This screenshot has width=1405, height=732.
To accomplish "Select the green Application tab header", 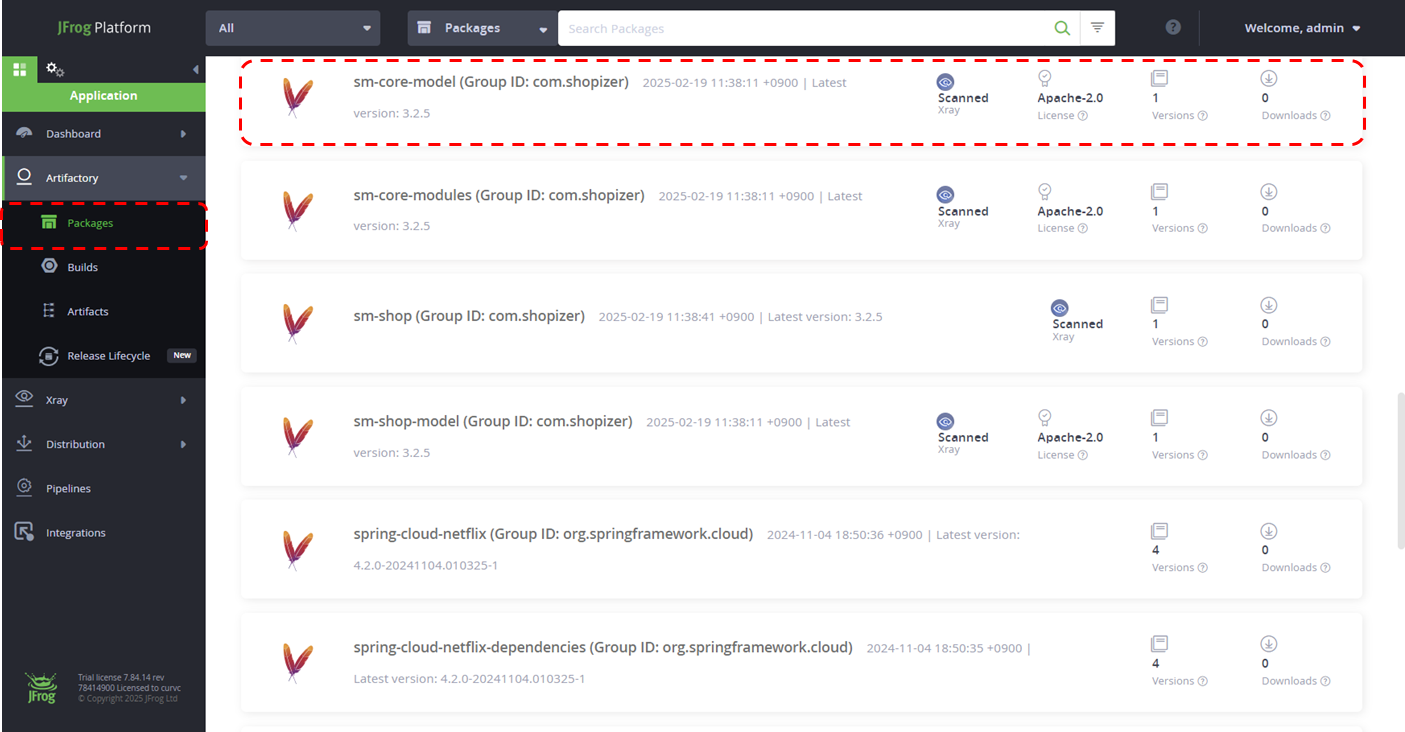I will click(104, 96).
